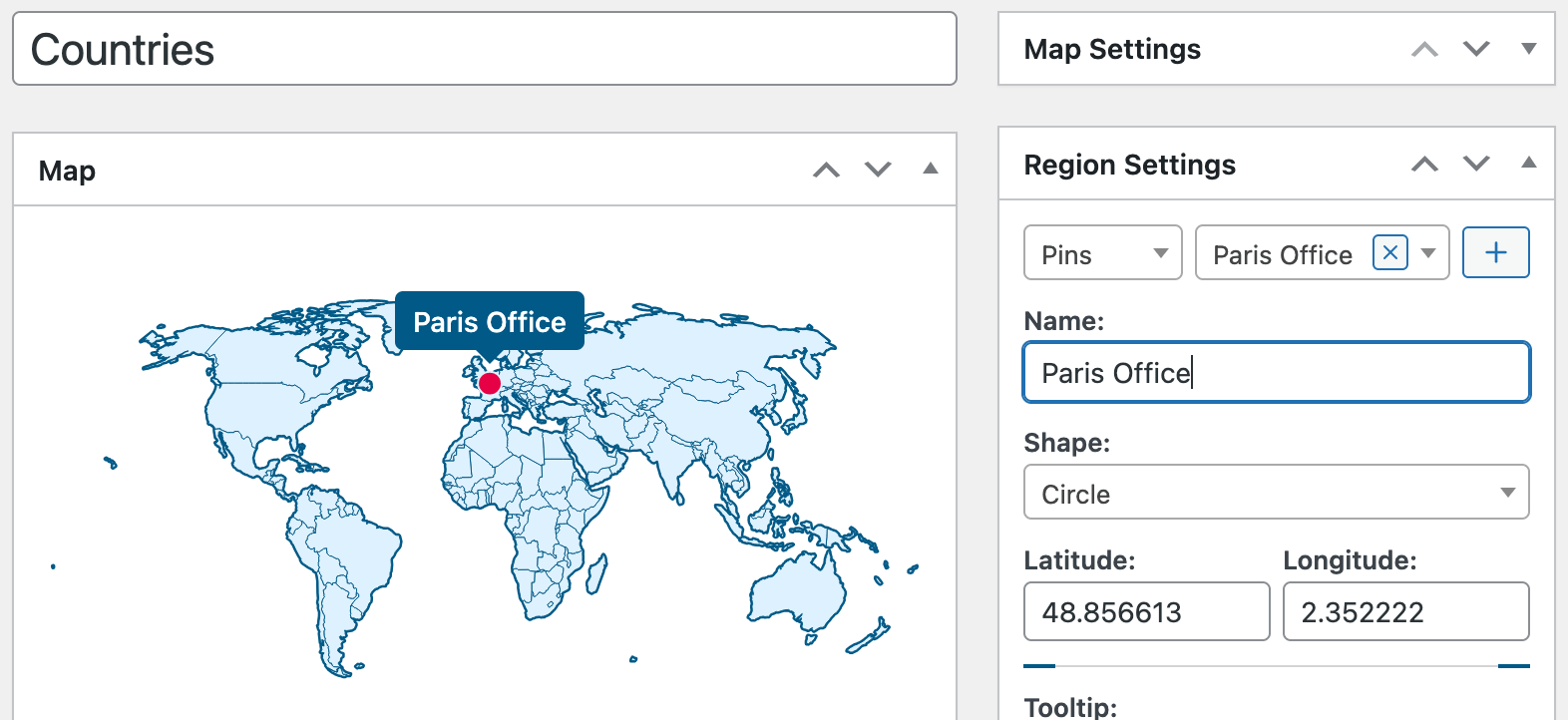The image size is (1568, 720).
Task: Click the Paris Office map tooltip
Action: click(489, 321)
